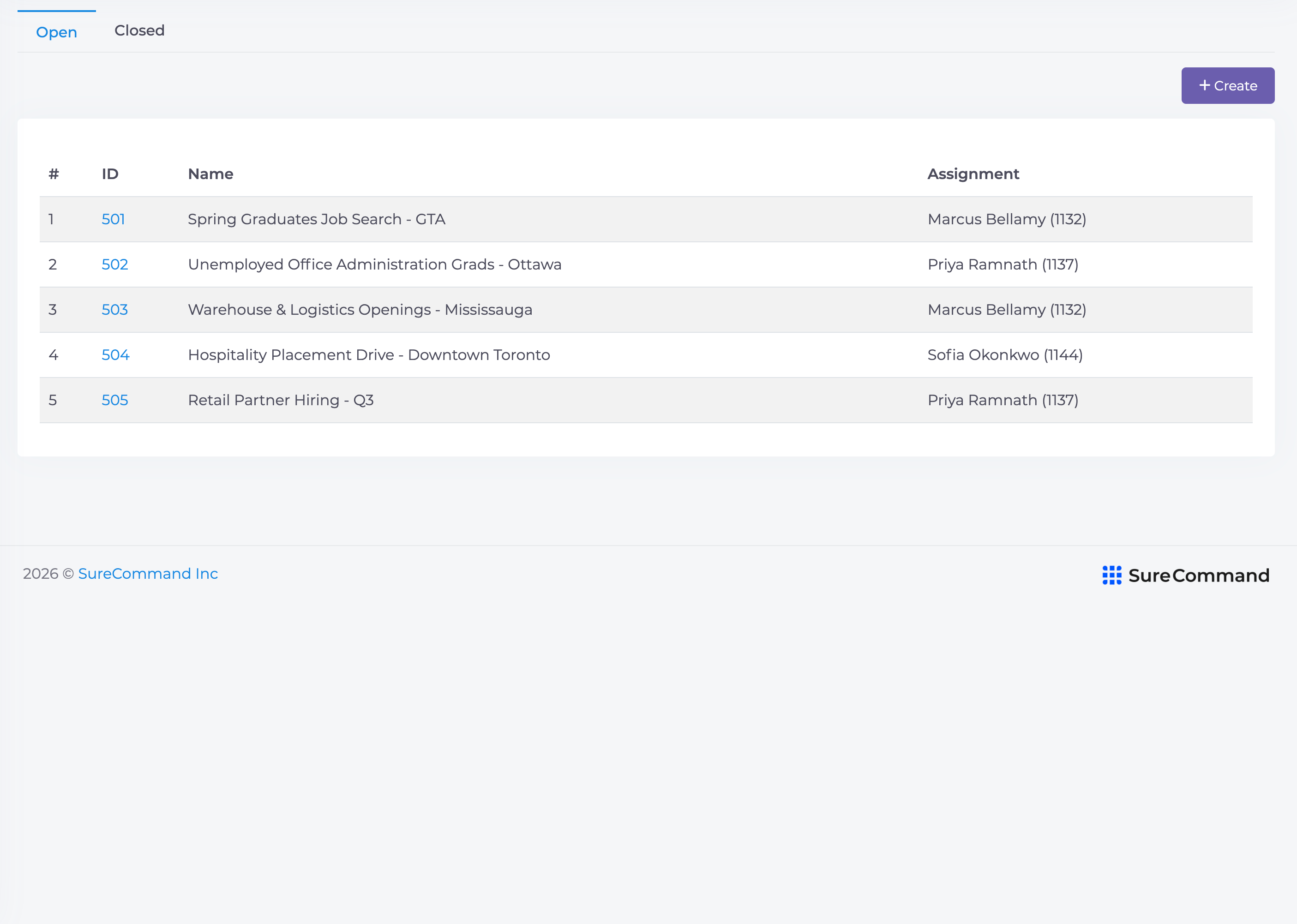Open campaign ID 505 link
The image size is (1297, 924).
[115, 400]
